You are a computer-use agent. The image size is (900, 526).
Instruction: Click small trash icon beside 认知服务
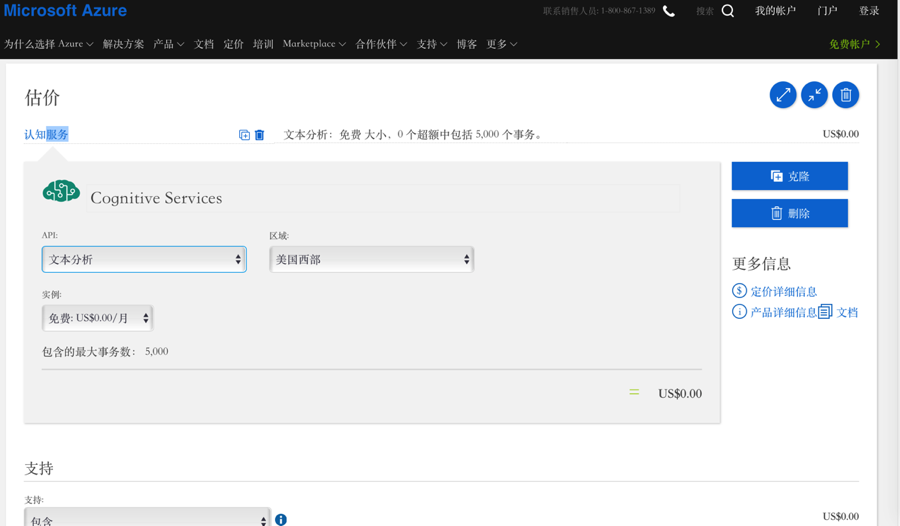(x=259, y=135)
